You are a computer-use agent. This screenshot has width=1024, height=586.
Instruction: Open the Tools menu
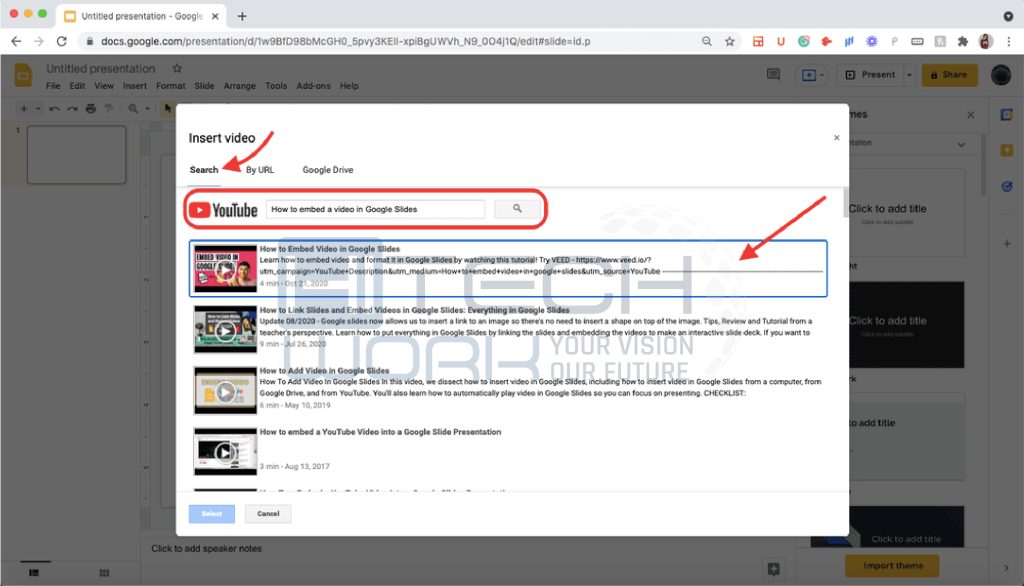pyautogui.click(x=276, y=86)
